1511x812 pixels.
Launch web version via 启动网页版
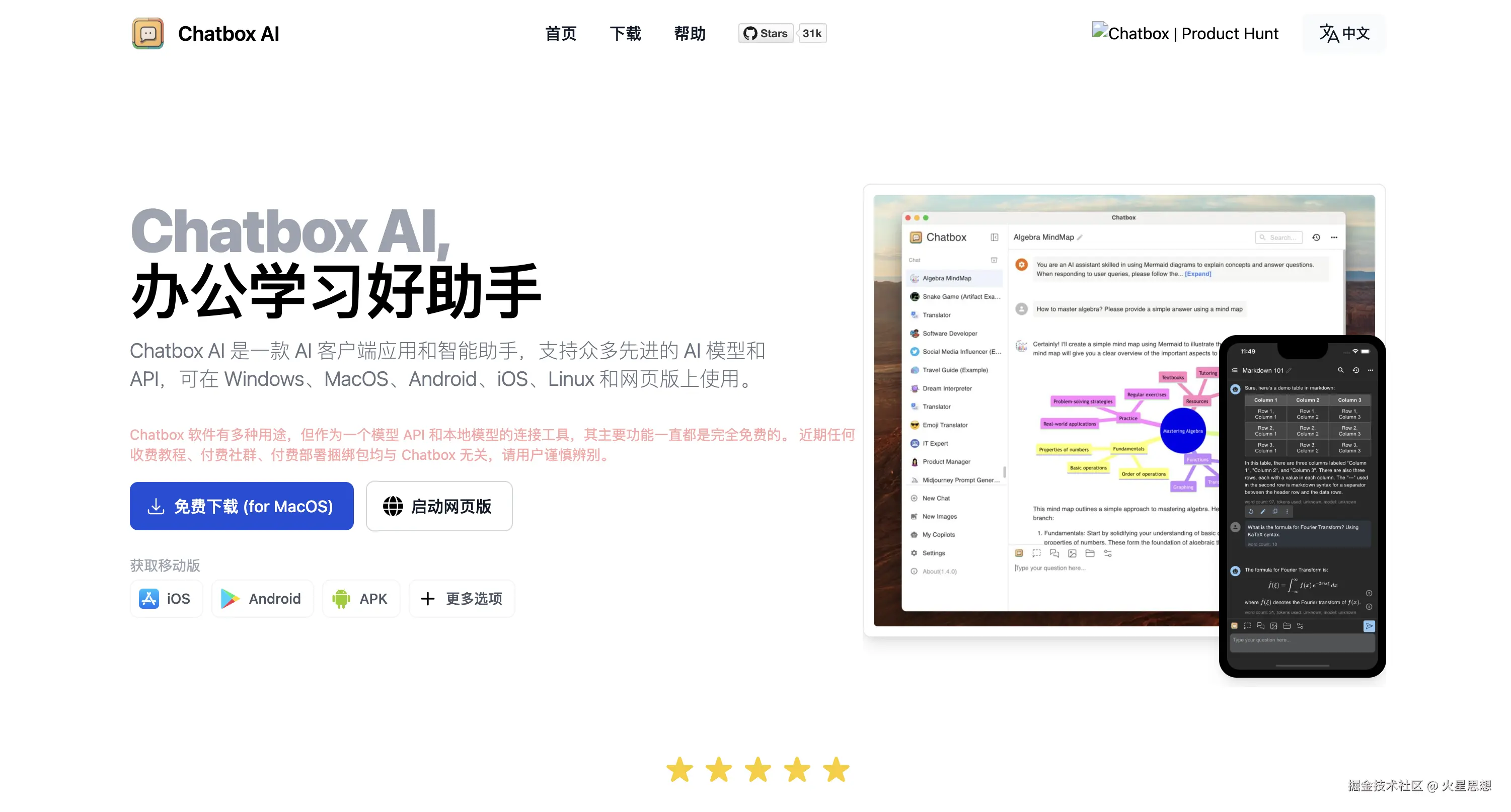point(439,506)
